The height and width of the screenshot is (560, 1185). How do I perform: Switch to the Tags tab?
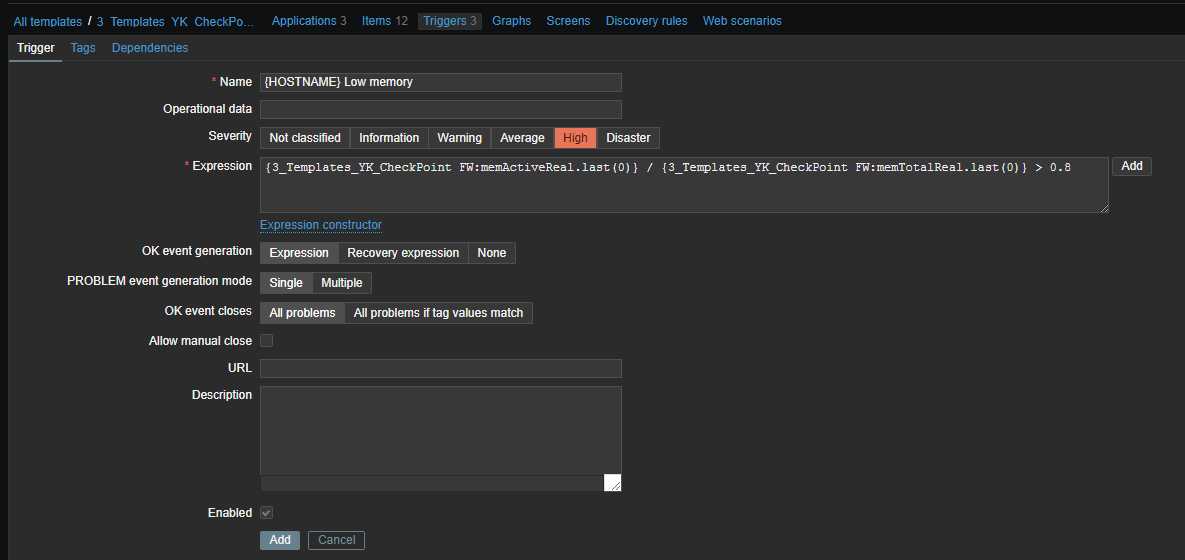point(83,48)
